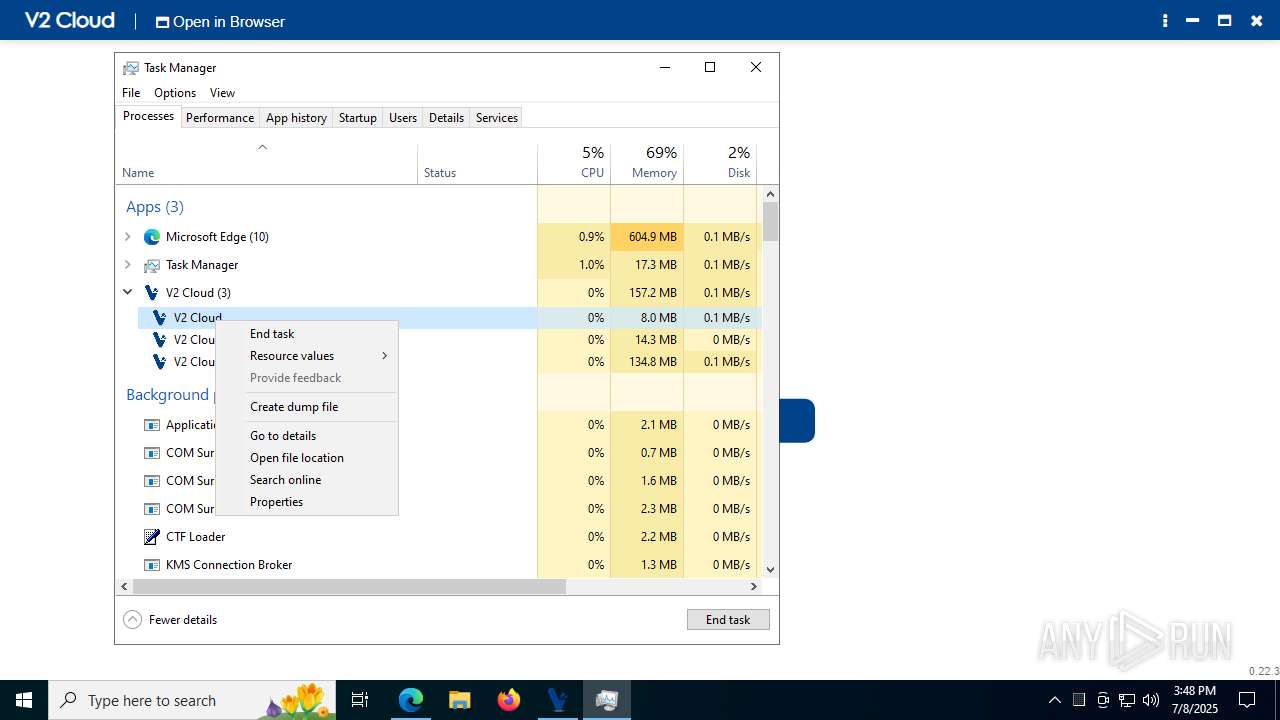Open File Explorer from taskbar
Image resolution: width=1280 pixels, height=720 pixels.
coord(460,700)
